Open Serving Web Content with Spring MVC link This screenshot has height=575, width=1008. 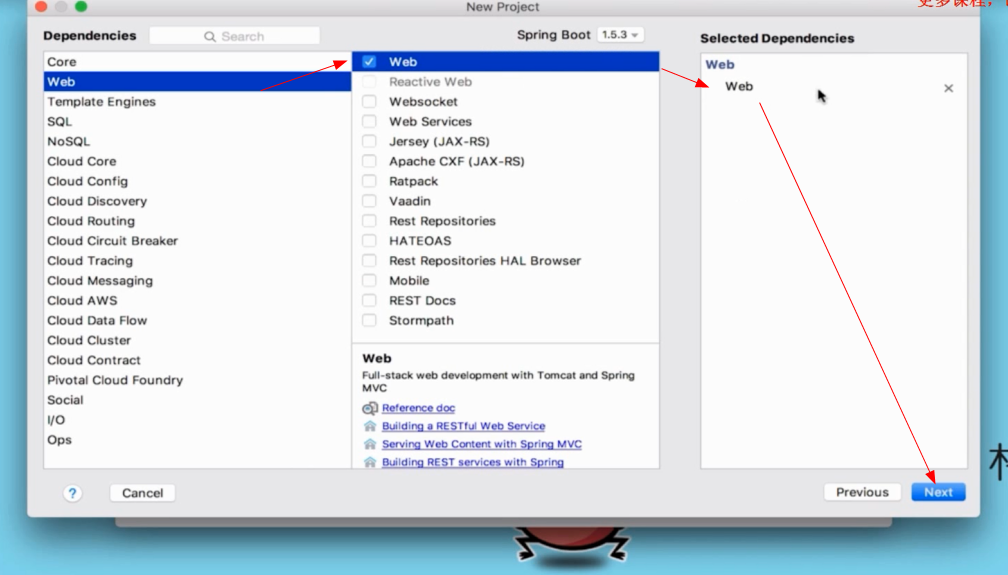click(482, 444)
